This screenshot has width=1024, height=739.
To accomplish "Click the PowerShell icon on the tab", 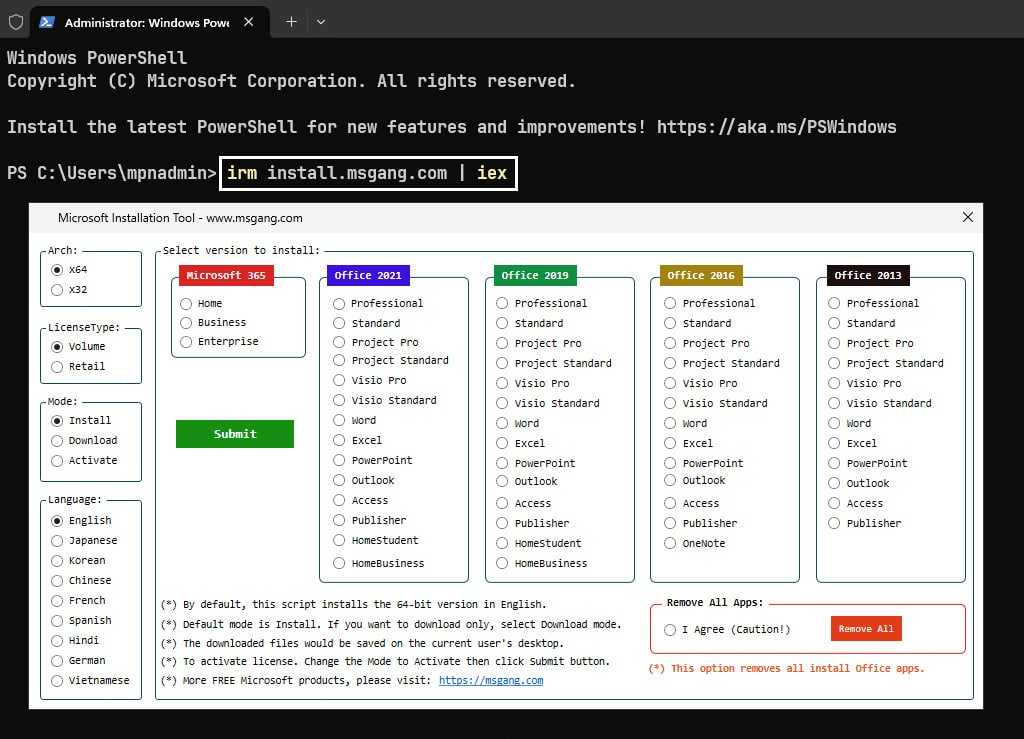I will (x=46, y=22).
